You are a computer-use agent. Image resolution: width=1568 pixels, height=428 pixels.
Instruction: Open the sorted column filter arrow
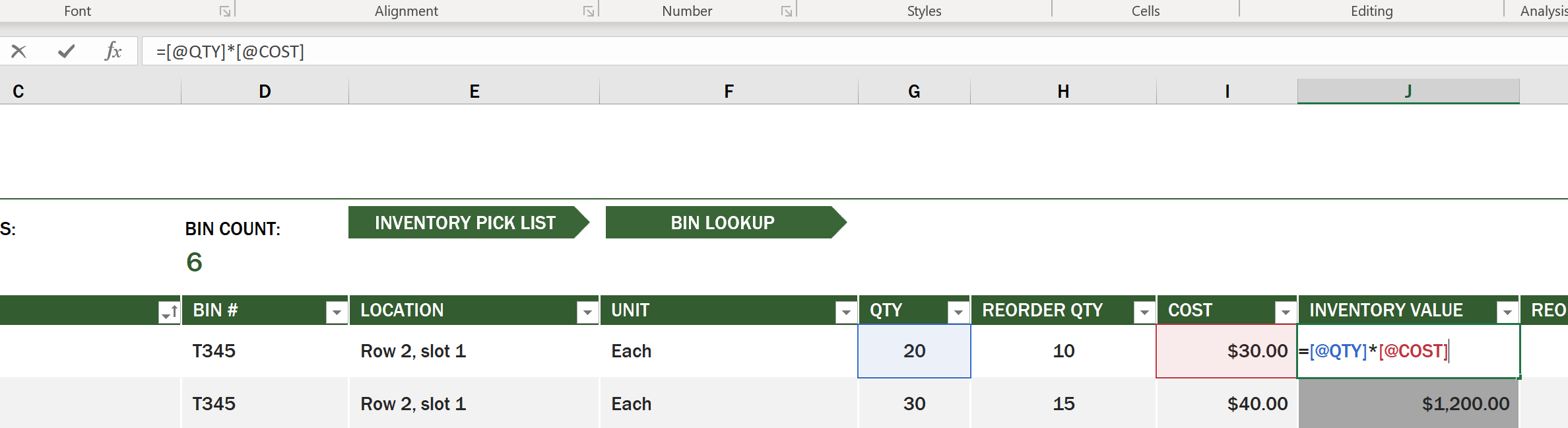pos(170,312)
